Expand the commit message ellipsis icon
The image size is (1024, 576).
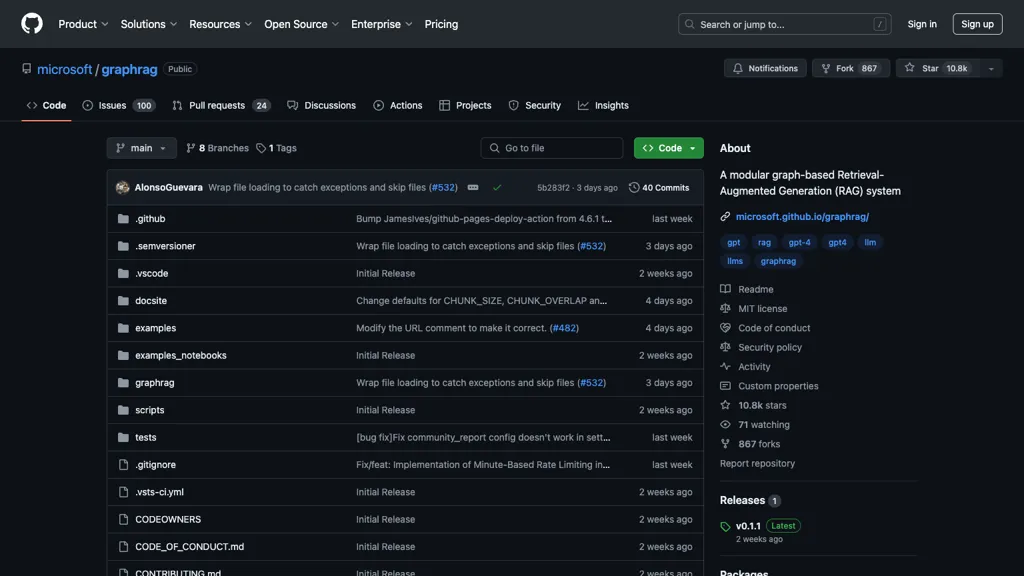pyautogui.click(x=473, y=187)
